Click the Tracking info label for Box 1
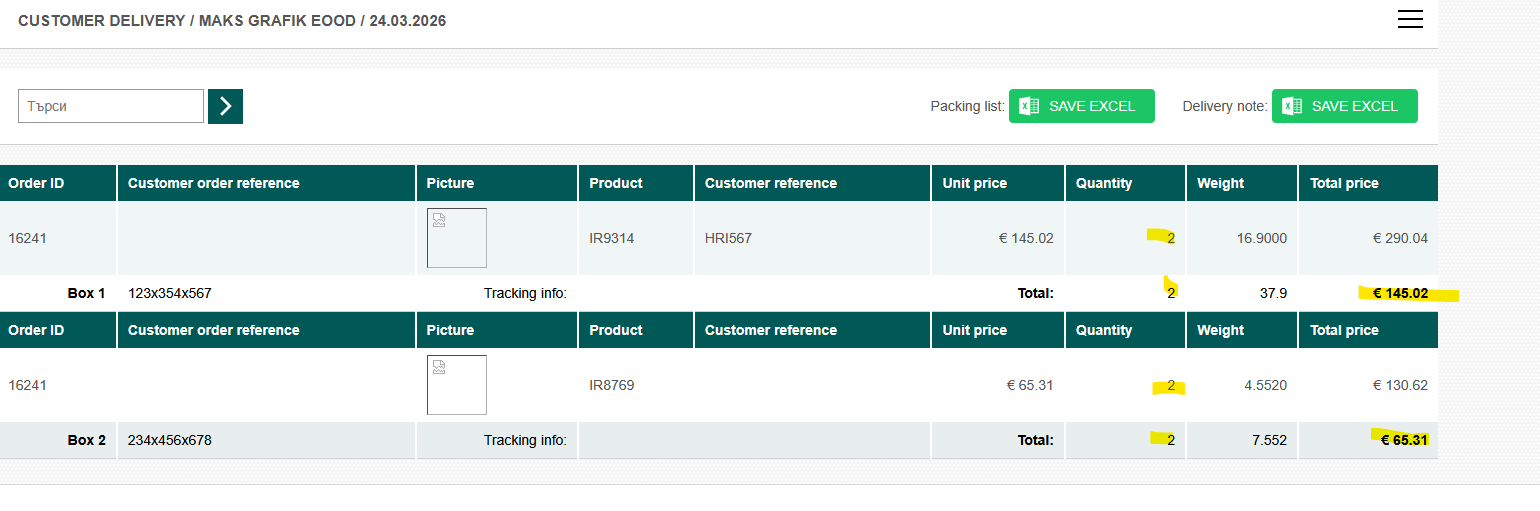The image size is (1540, 511). point(525,294)
